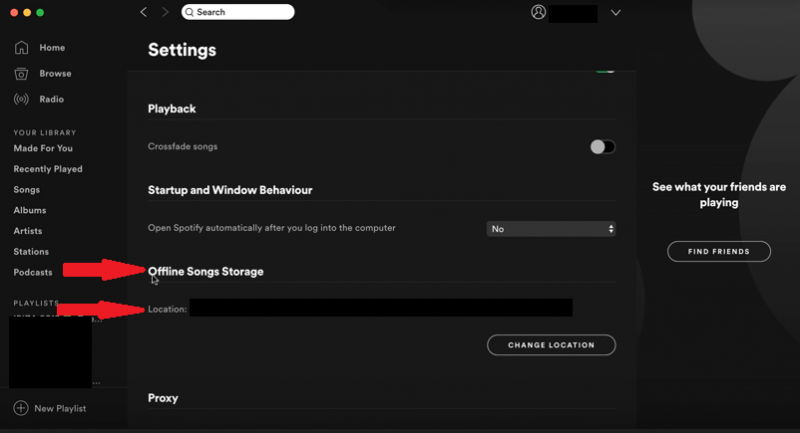The width and height of the screenshot is (800, 433).
Task: Click the green macOS zoom button
Action: [x=40, y=13]
